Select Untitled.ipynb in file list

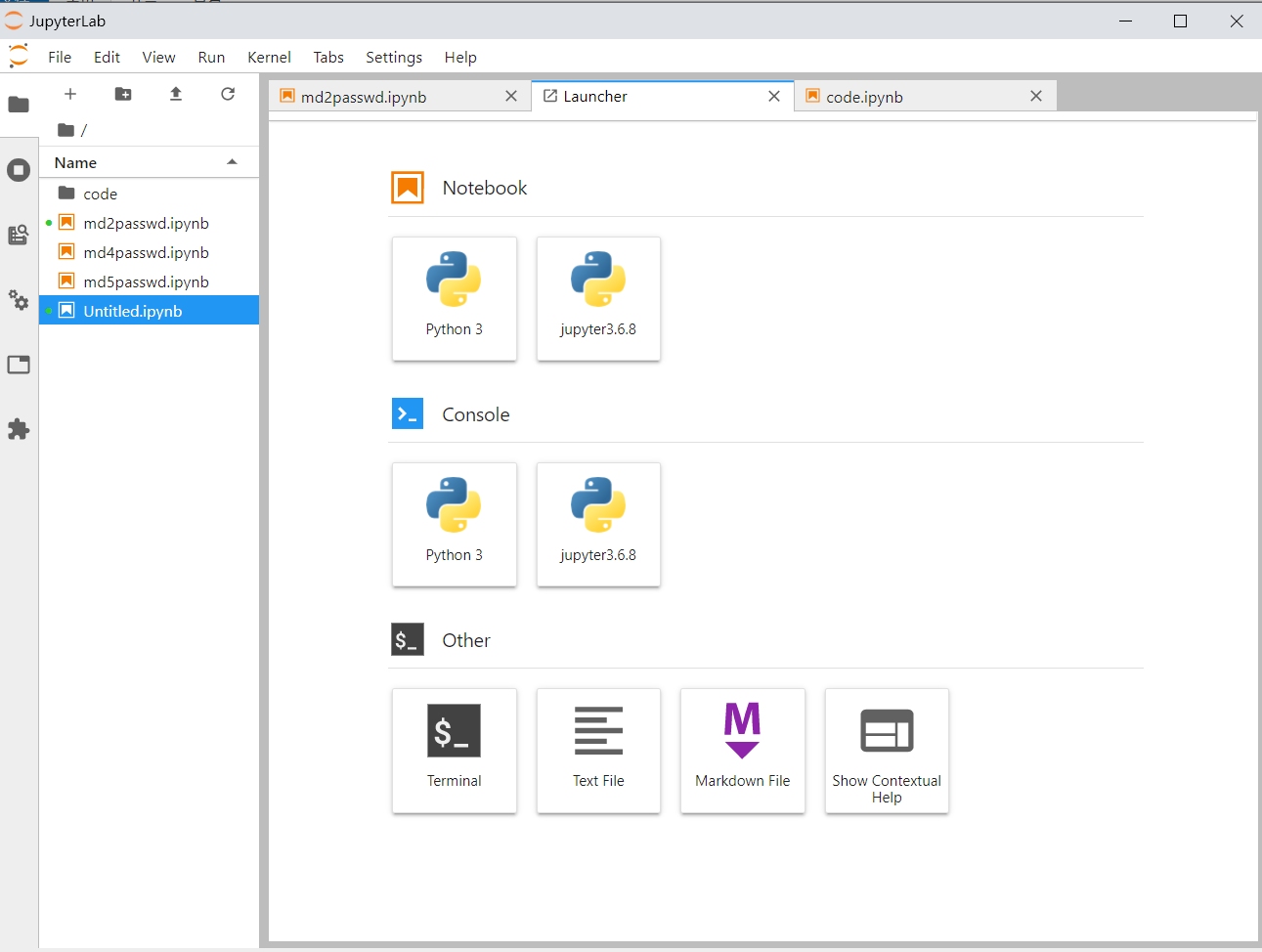tap(149, 311)
